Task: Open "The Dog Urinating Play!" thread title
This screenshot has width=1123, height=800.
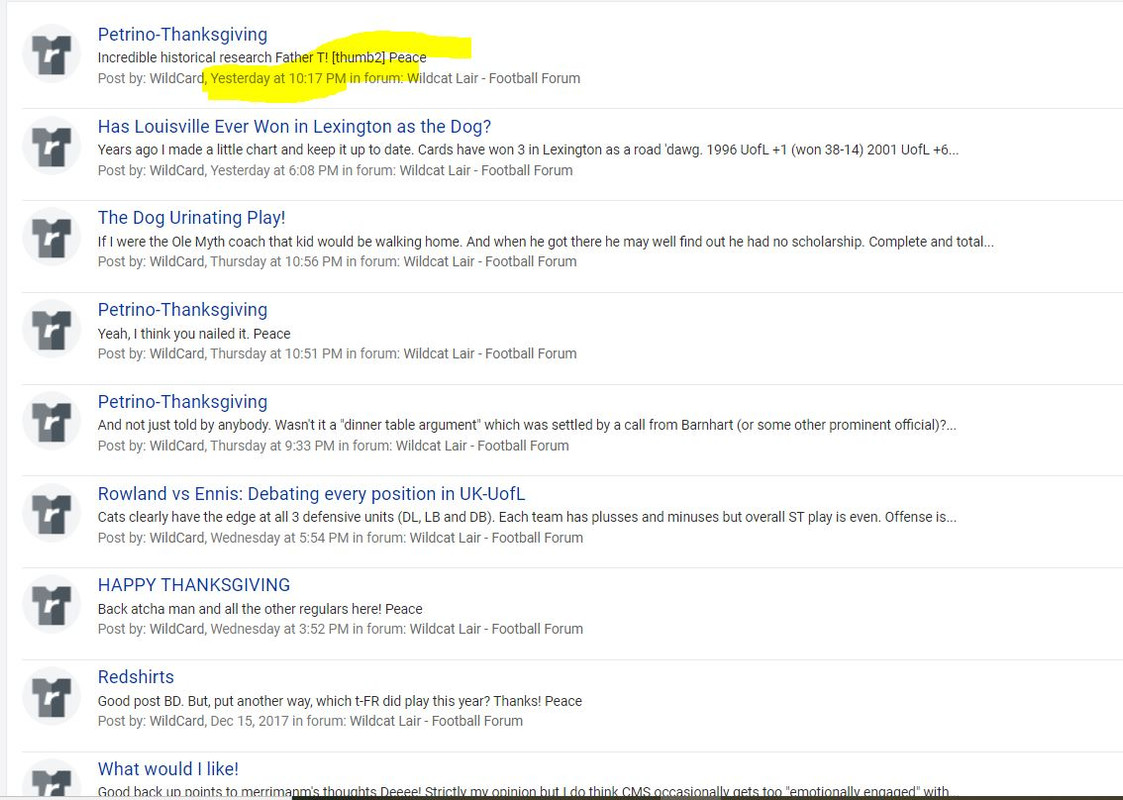Action: click(x=191, y=218)
